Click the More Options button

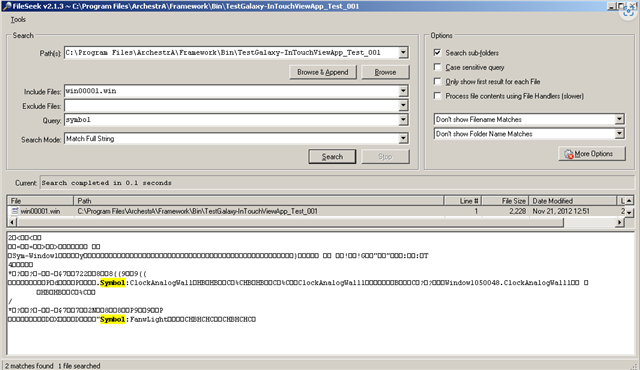[x=591, y=154]
